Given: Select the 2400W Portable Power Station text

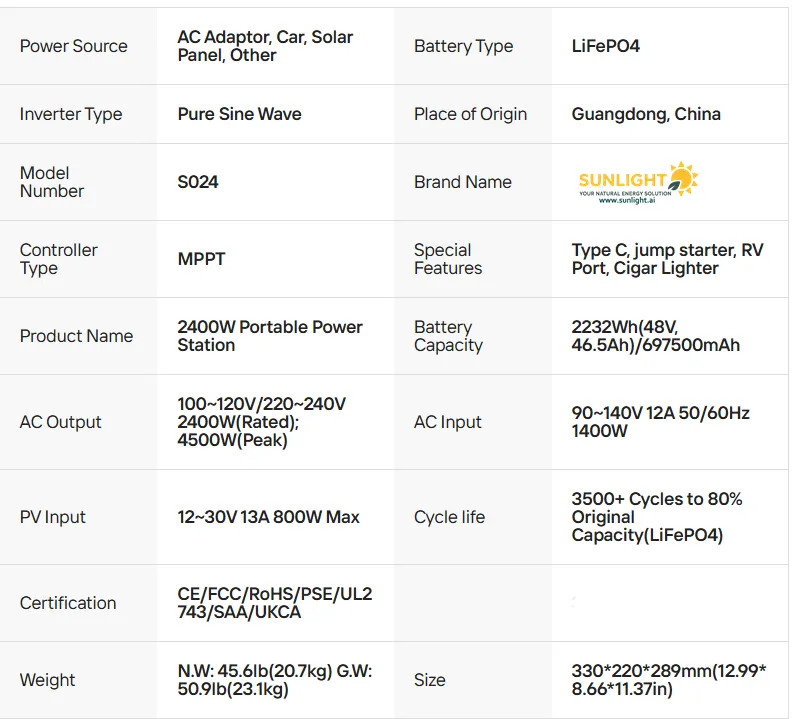Looking at the screenshot, I should (269, 336).
